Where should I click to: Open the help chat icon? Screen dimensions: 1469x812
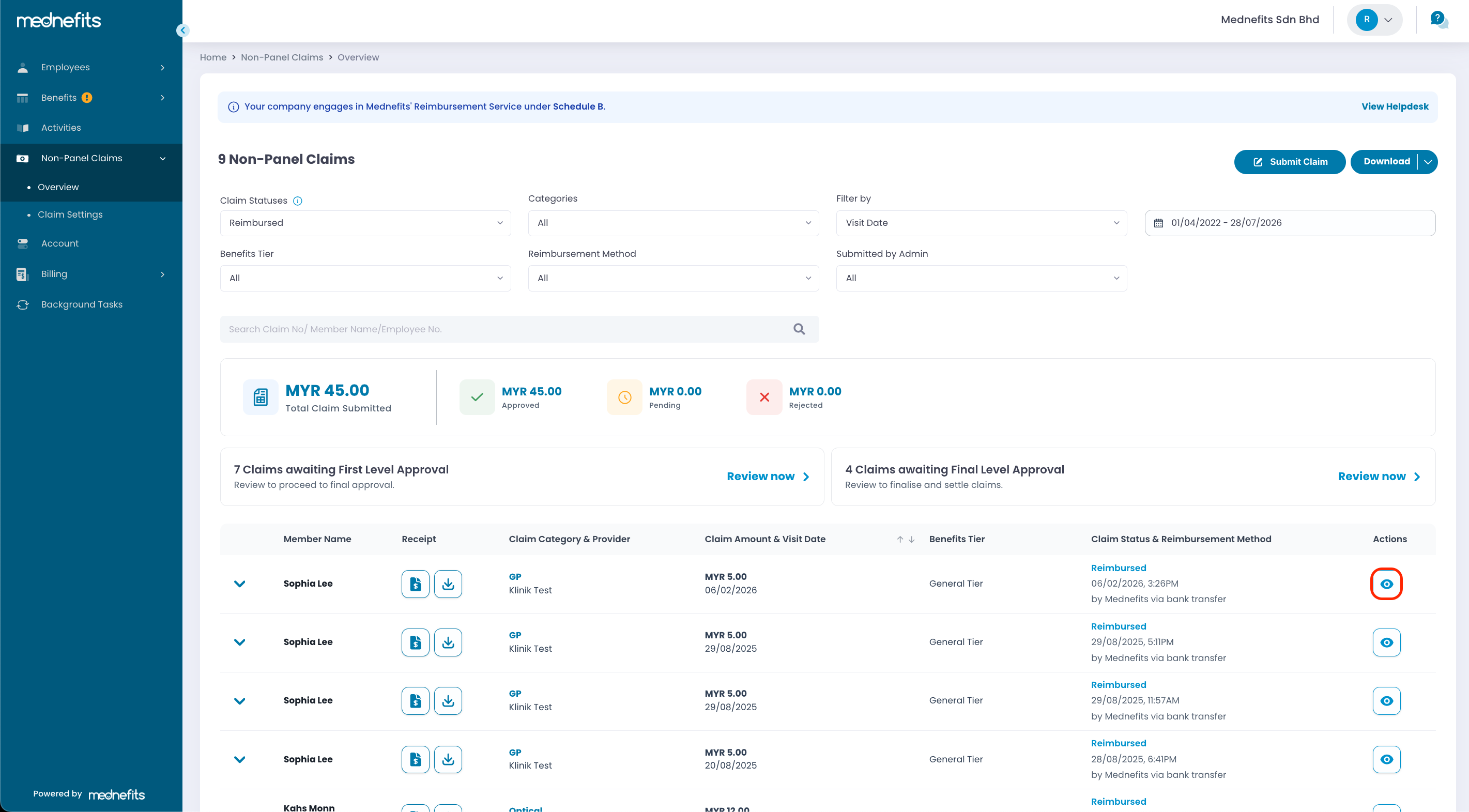coord(1438,20)
